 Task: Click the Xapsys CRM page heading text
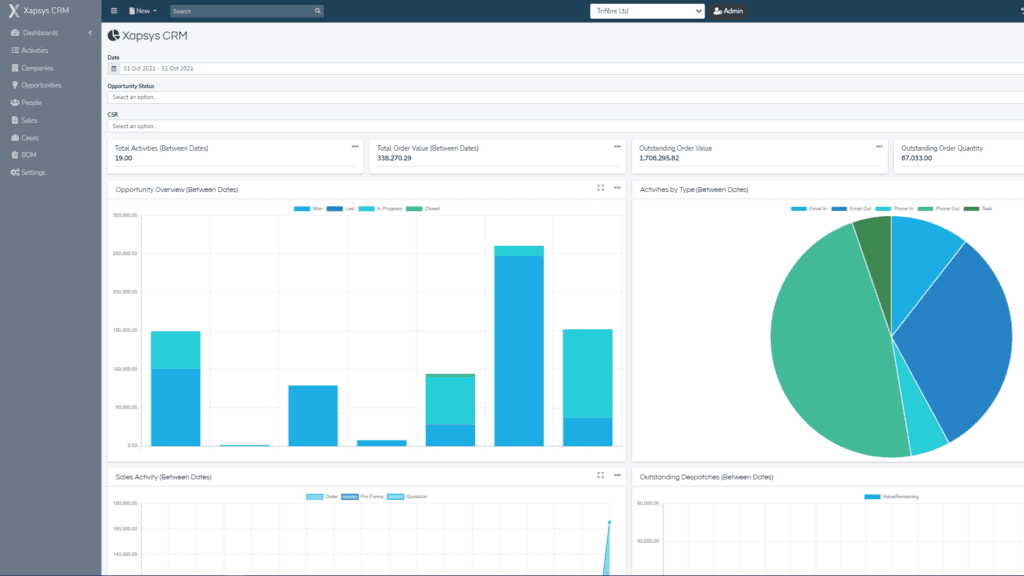click(x=155, y=36)
